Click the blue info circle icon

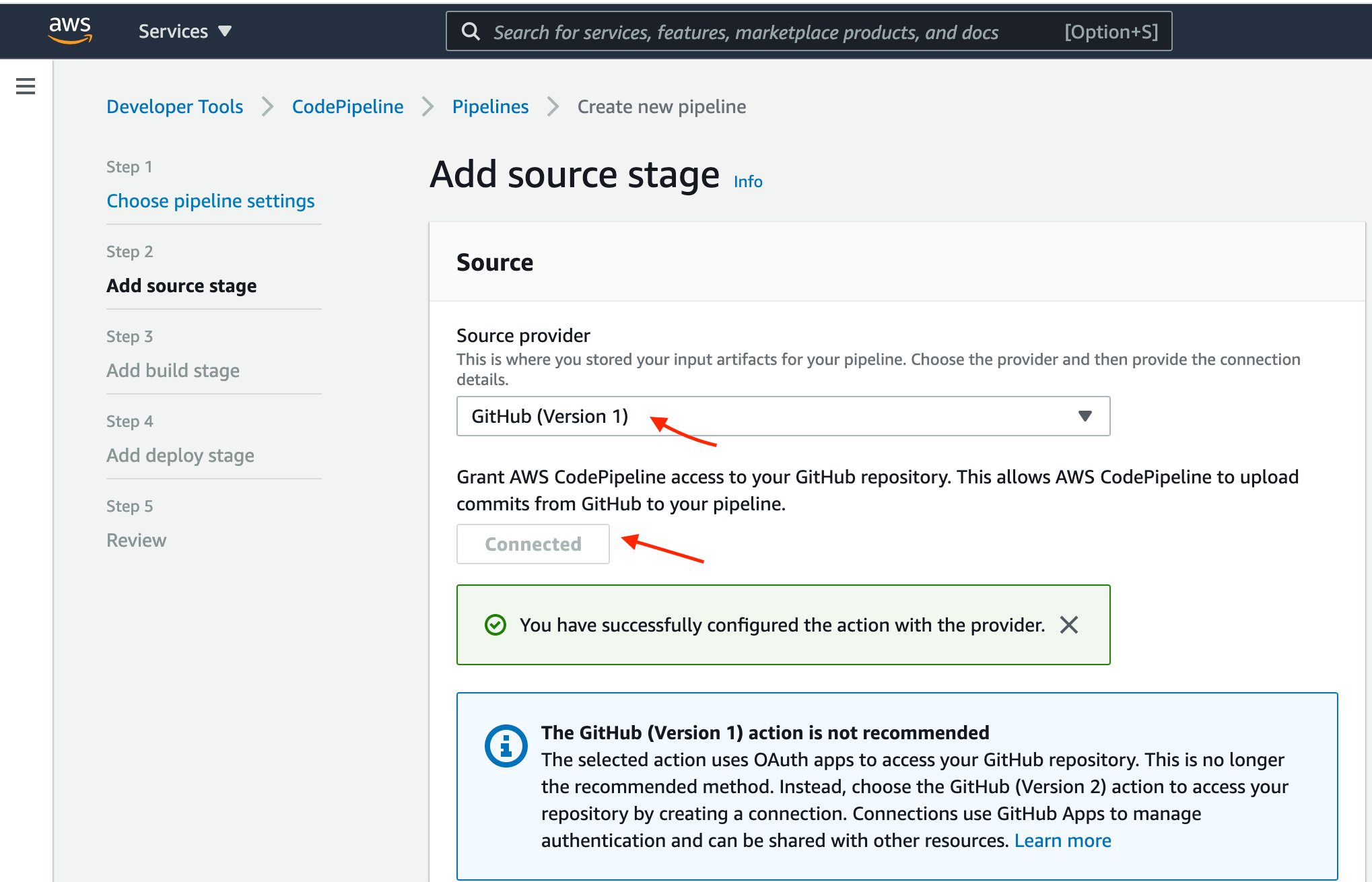click(506, 746)
